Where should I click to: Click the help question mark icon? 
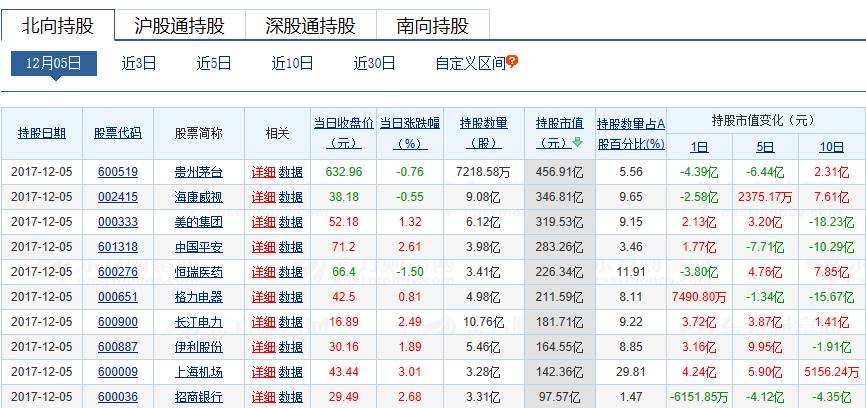[513, 62]
